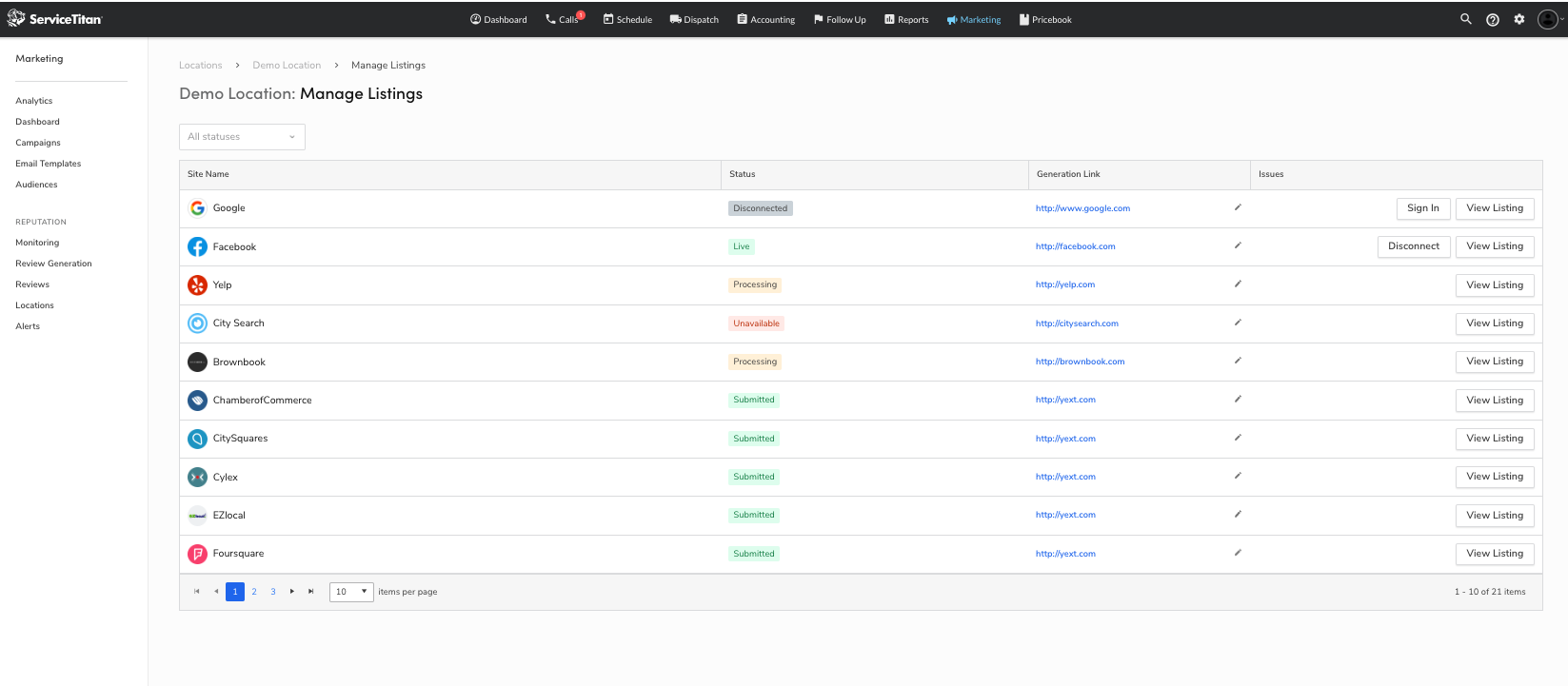Image resolution: width=1568 pixels, height=686 pixels.
Task: Open the user profile avatar menu
Action: pos(1549,19)
